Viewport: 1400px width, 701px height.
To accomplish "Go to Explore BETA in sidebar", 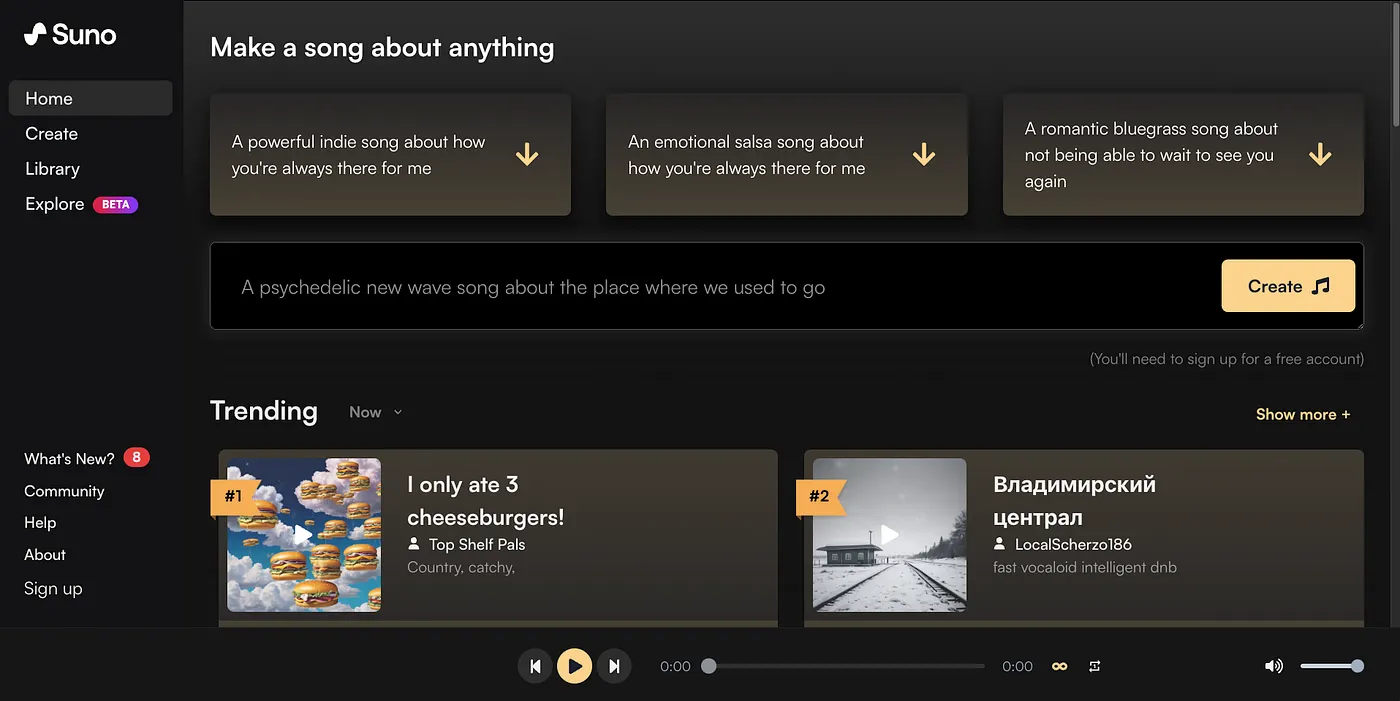I will click(x=81, y=204).
